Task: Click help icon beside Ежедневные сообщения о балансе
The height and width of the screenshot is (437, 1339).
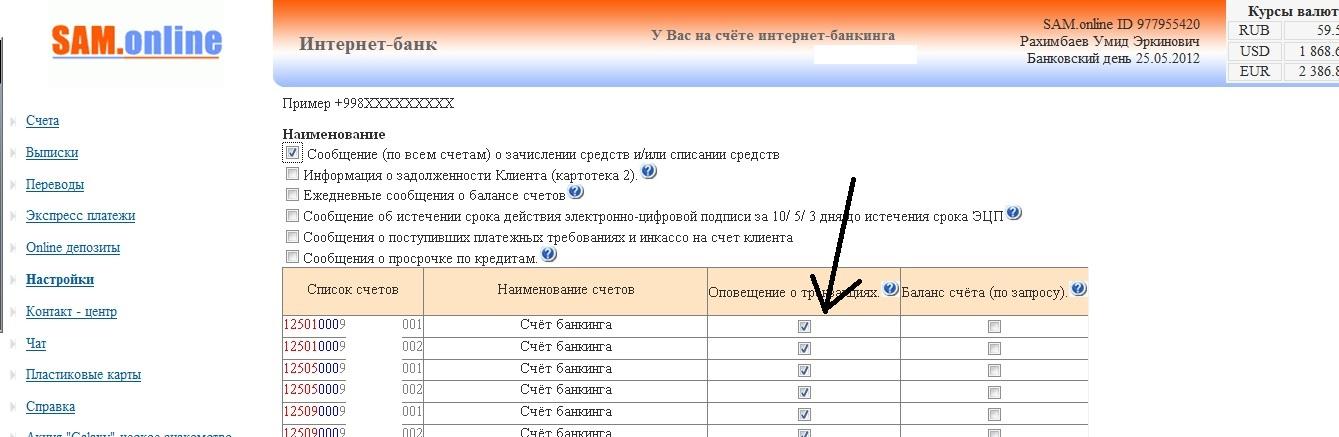Action: coord(575,192)
